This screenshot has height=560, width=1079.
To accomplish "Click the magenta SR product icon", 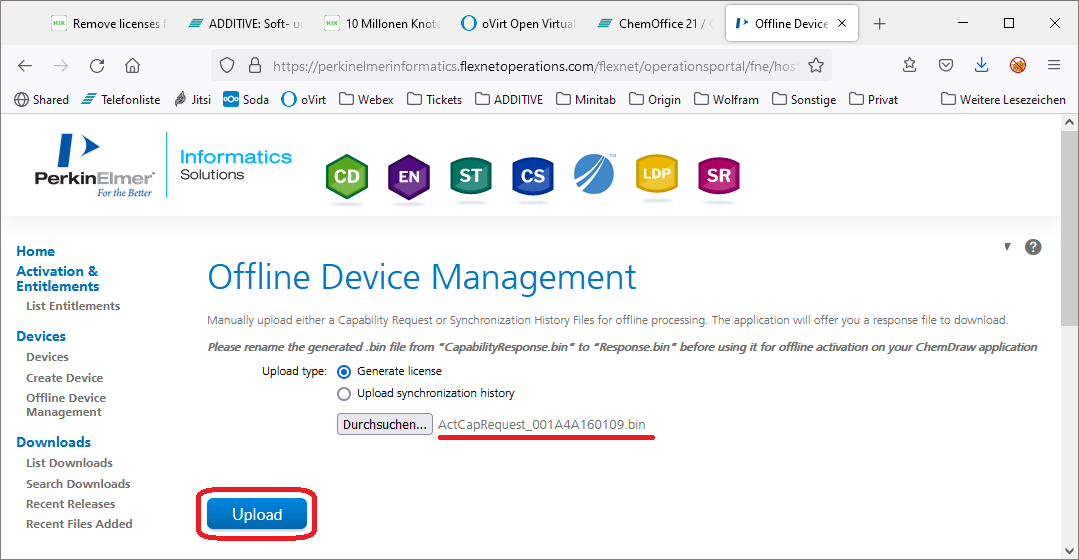I will click(x=718, y=176).
